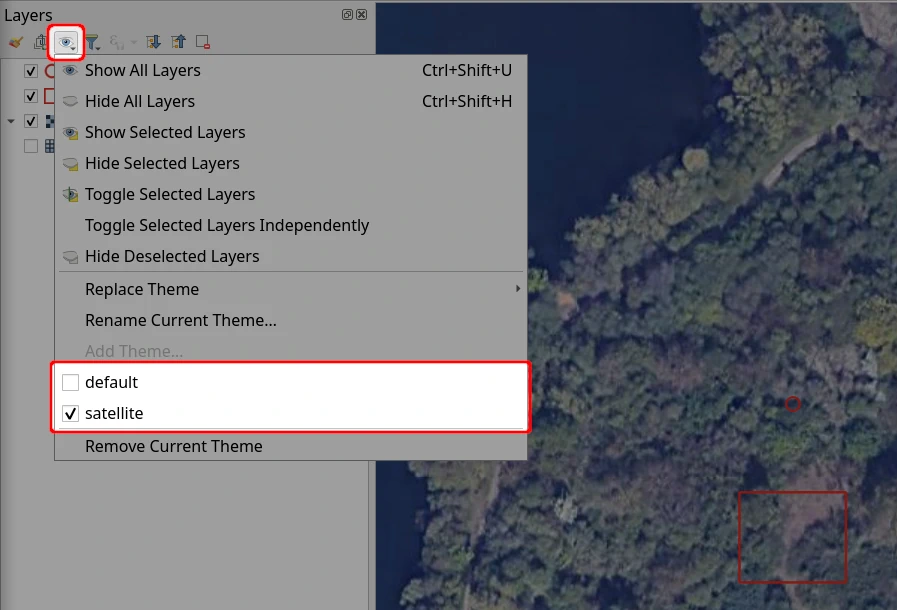Click the satellite imagery on the map canvas
Viewport: 897px width, 610px height.
[x=700, y=300]
